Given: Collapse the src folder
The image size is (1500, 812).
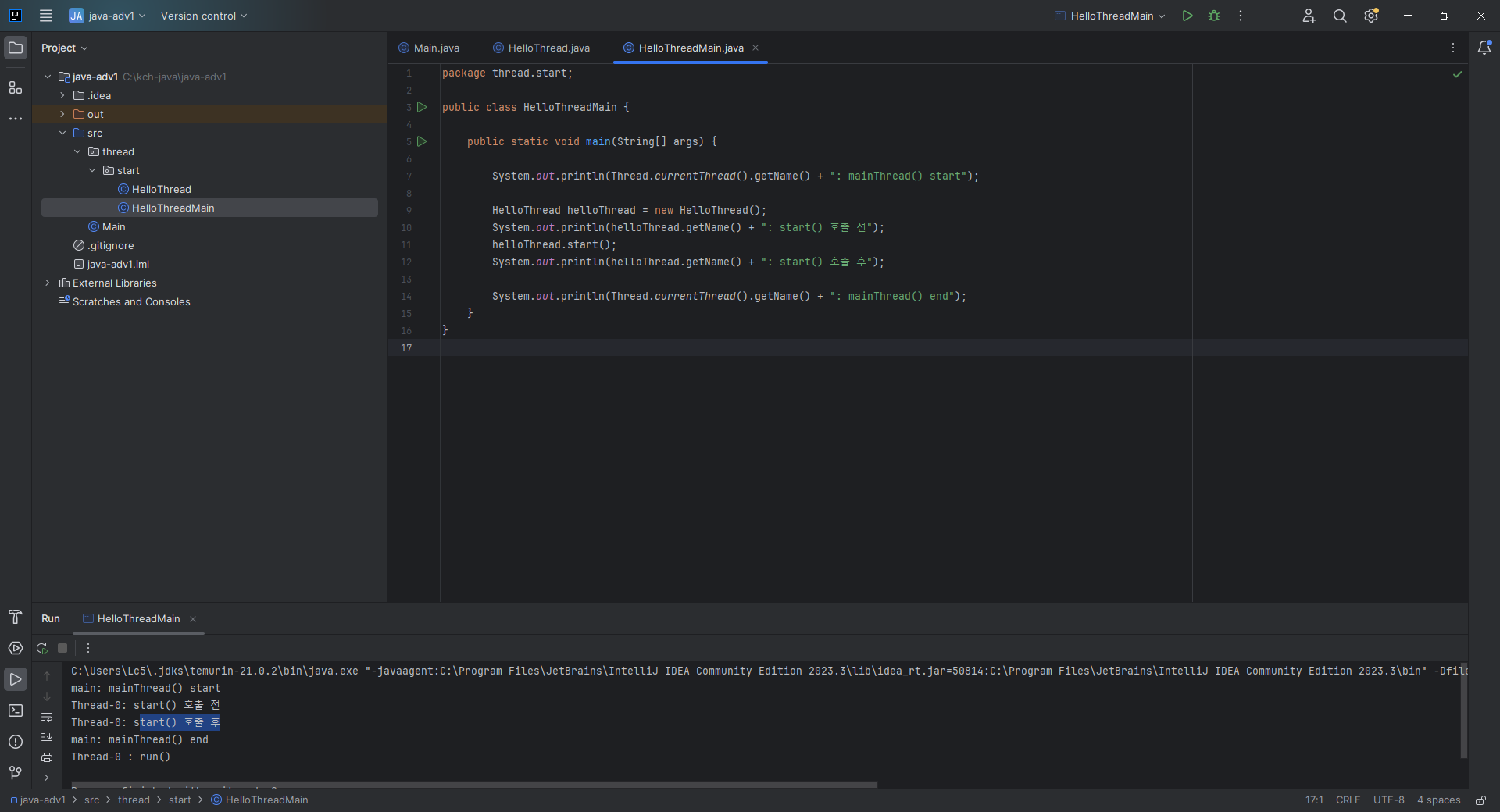Looking at the screenshot, I should coord(62,133).
